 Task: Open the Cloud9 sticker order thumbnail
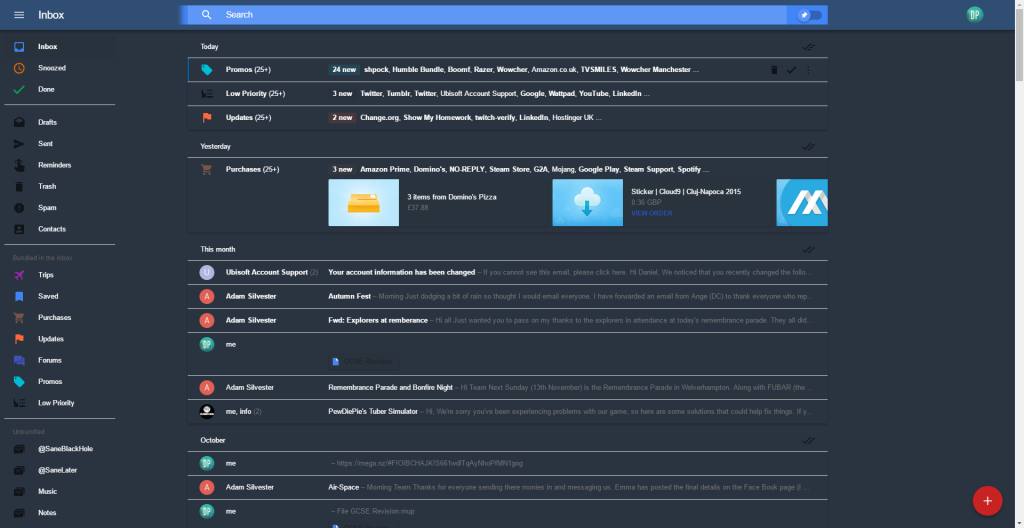pyautogui.click(x=588, y=203)
